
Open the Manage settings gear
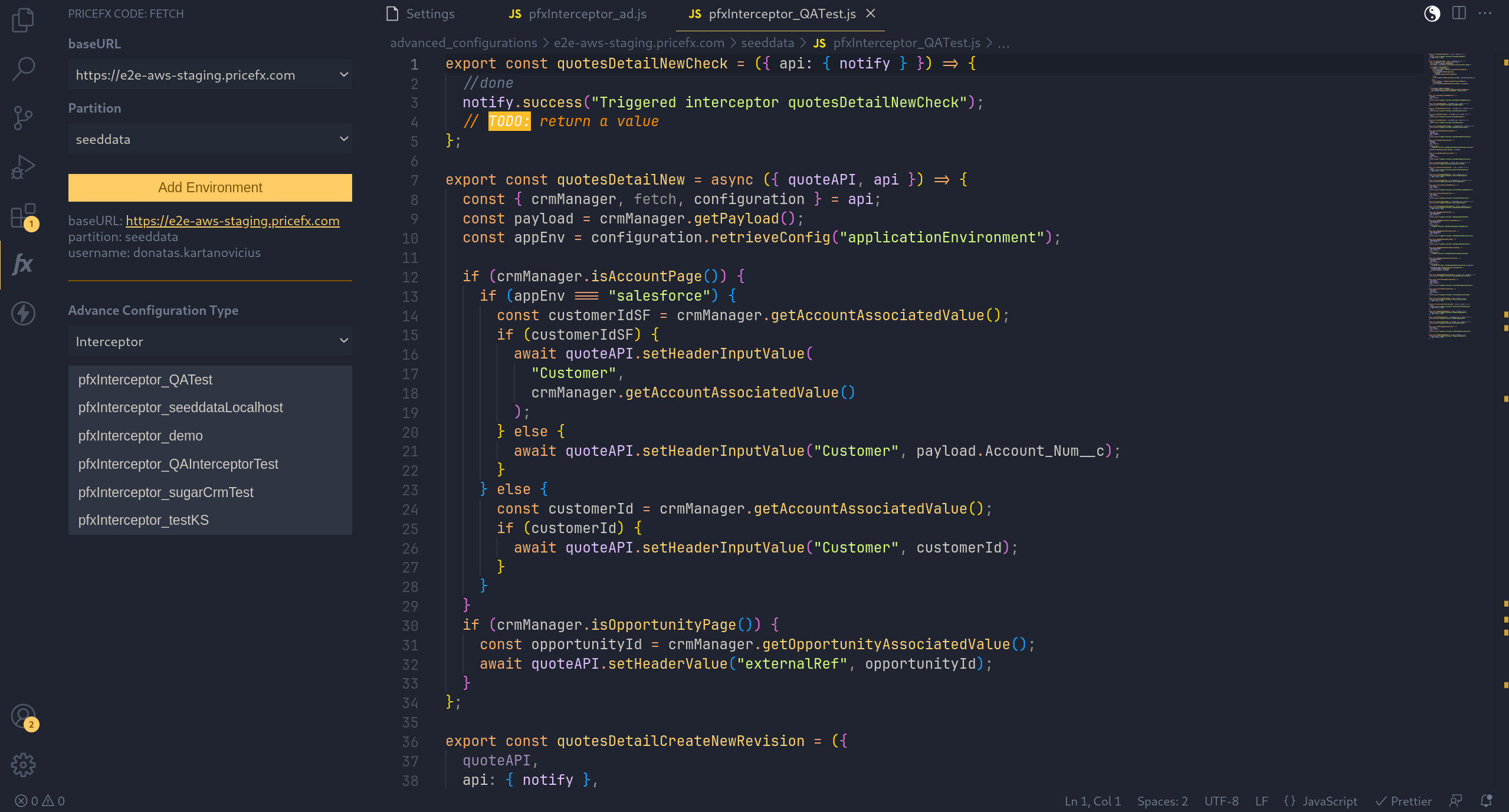[x=22, y=765]
